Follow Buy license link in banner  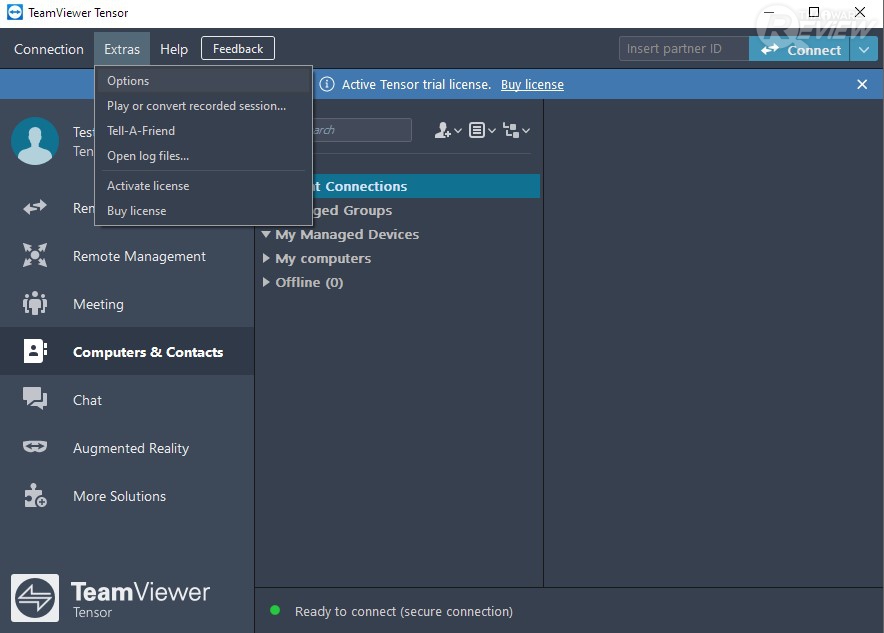[532, 85]
